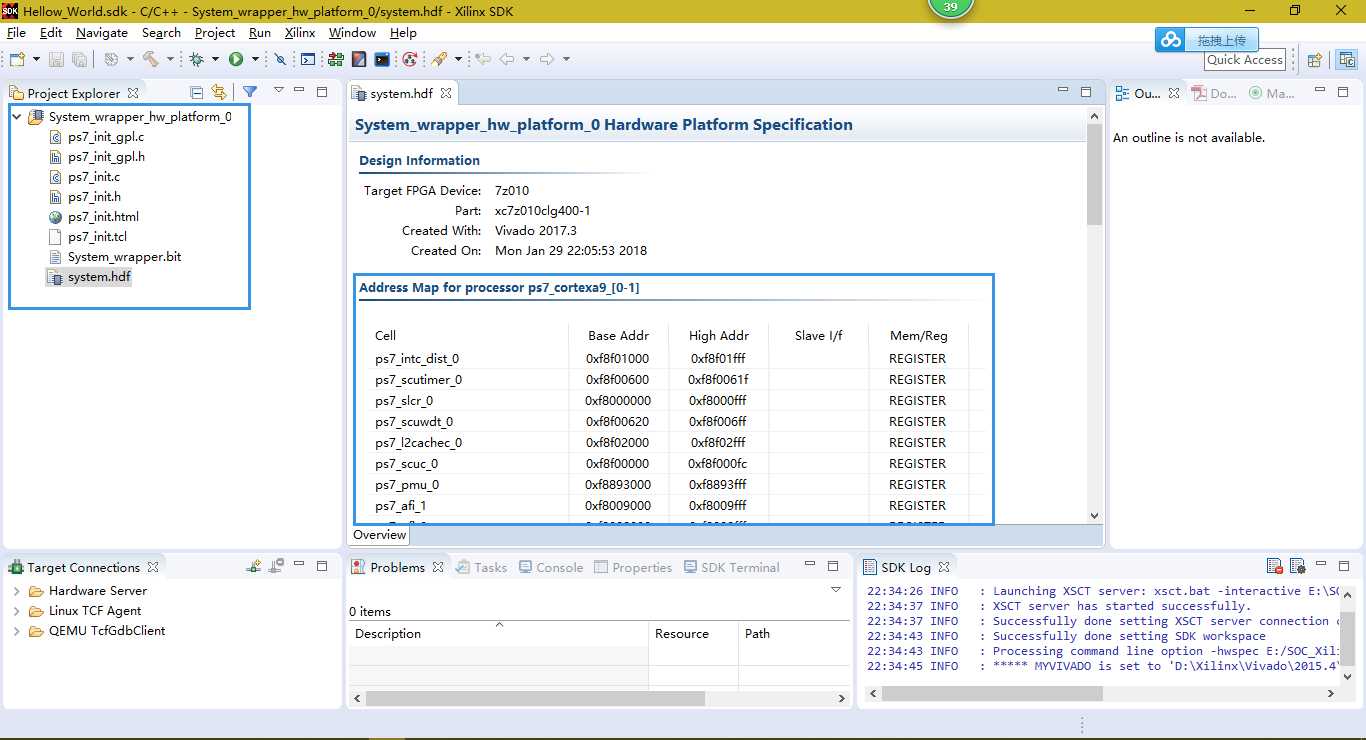
Task: Click SDK Log horizontal scrollbar right arrow
Action: 1329,693
